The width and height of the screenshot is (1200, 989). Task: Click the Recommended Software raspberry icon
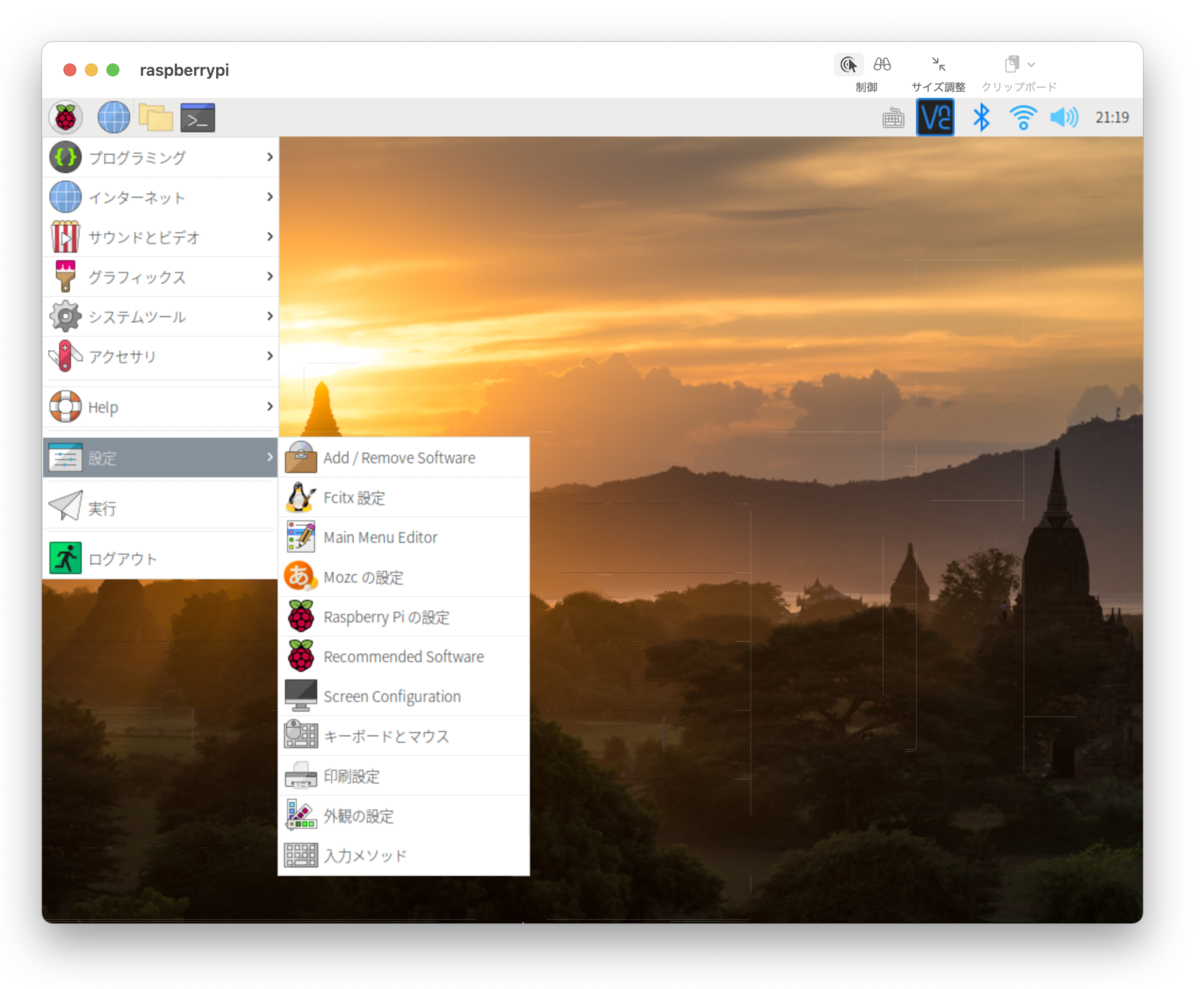pos(301,657)
